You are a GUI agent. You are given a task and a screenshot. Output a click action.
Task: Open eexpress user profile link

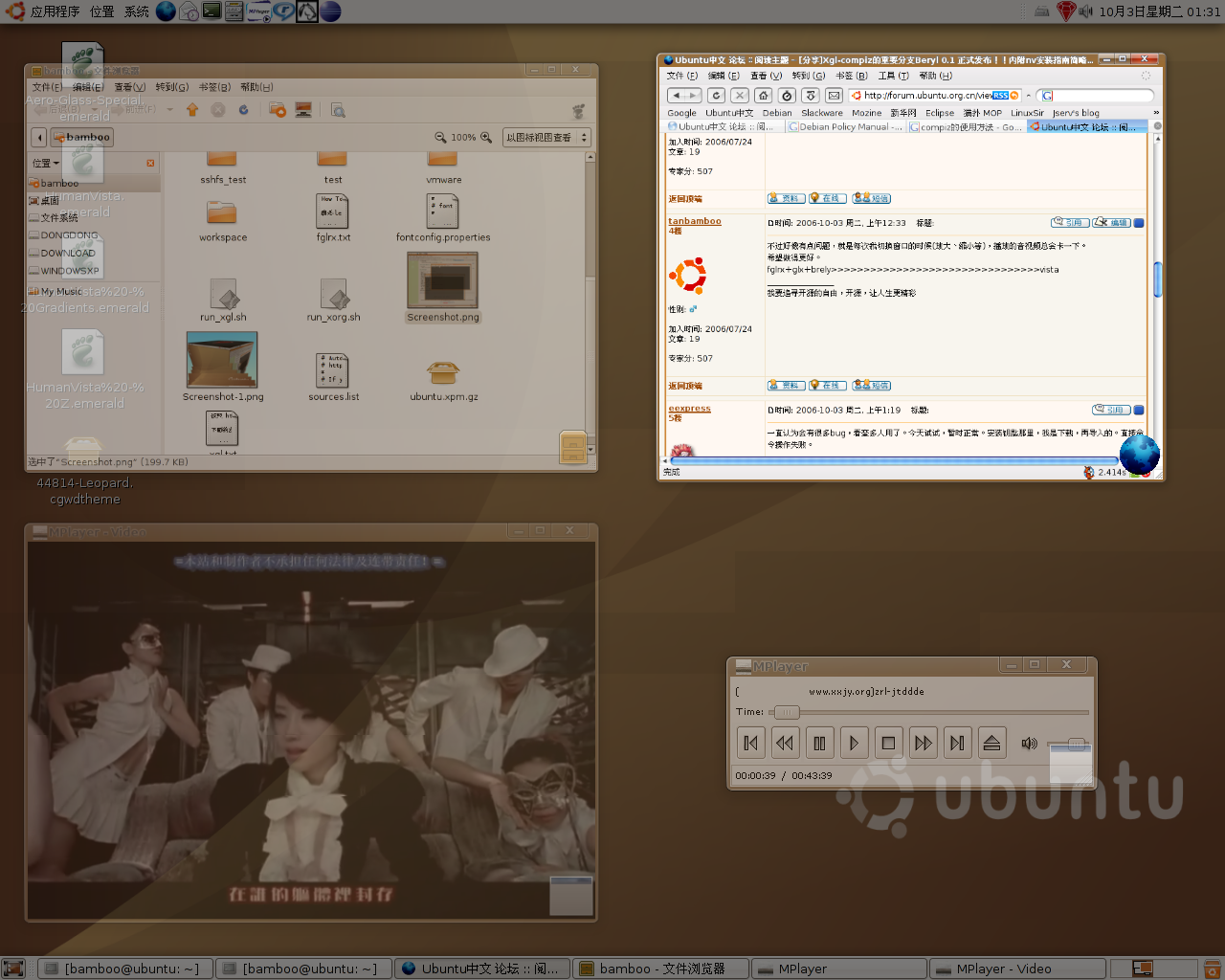(x=689, y=409)
